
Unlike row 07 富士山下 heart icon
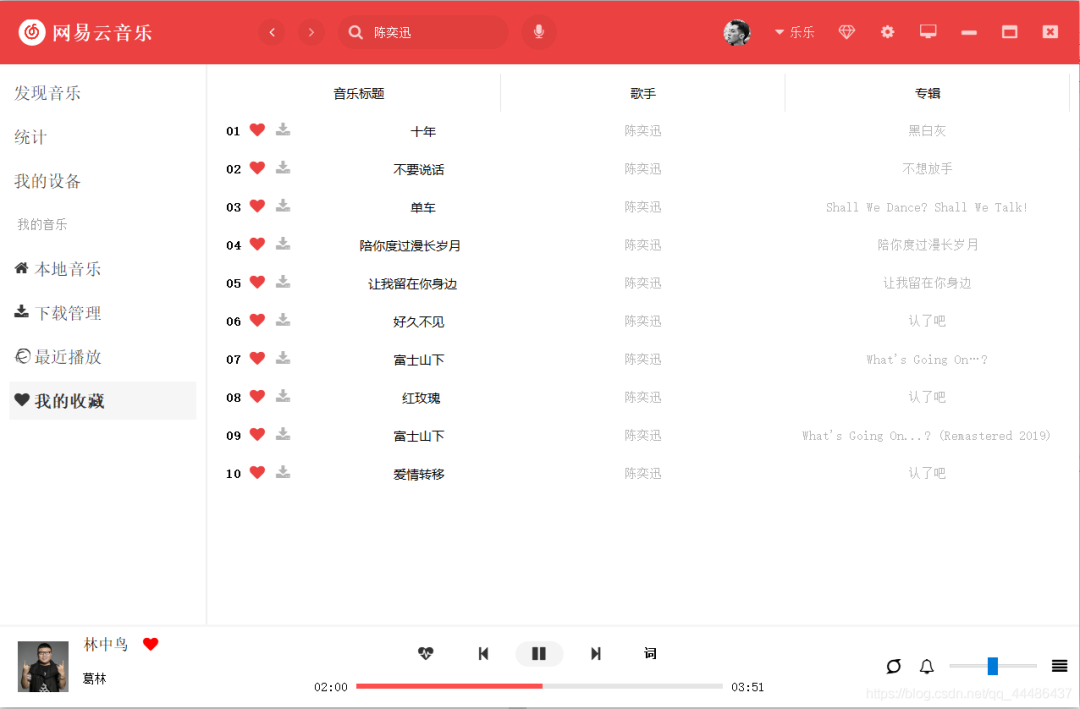[257, 358]
